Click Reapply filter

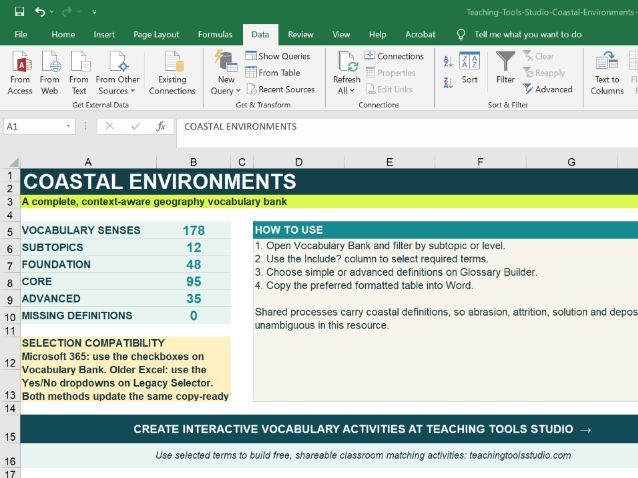544,73
